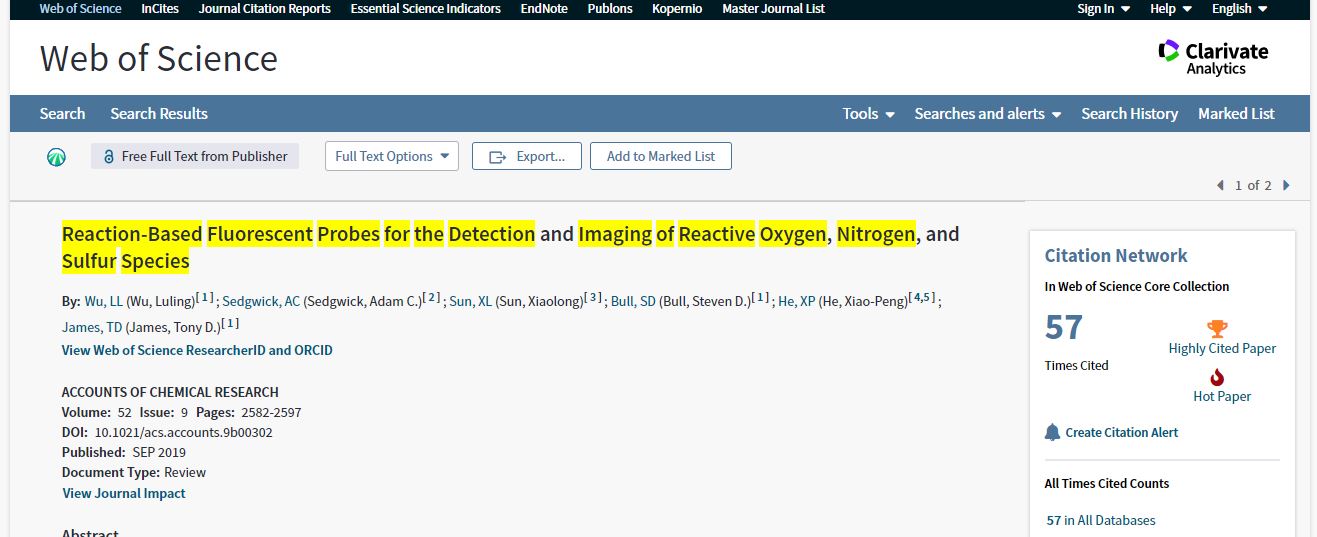Click View Web of Science ResearcherID and ORCID
This screenshot has height=537, width=1317.
click(x=197, y=350)
